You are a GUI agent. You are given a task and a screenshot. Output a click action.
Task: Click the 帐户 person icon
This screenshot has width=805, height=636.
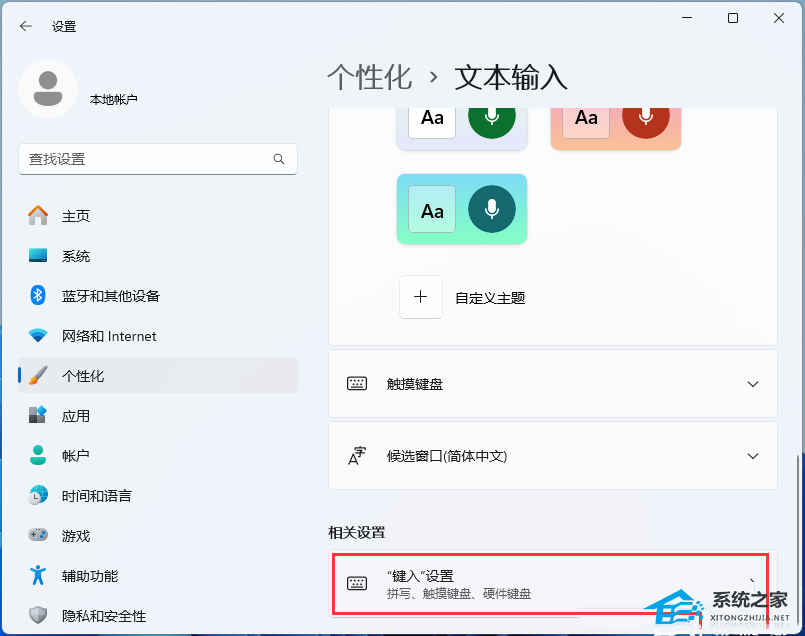coord(38,455)
